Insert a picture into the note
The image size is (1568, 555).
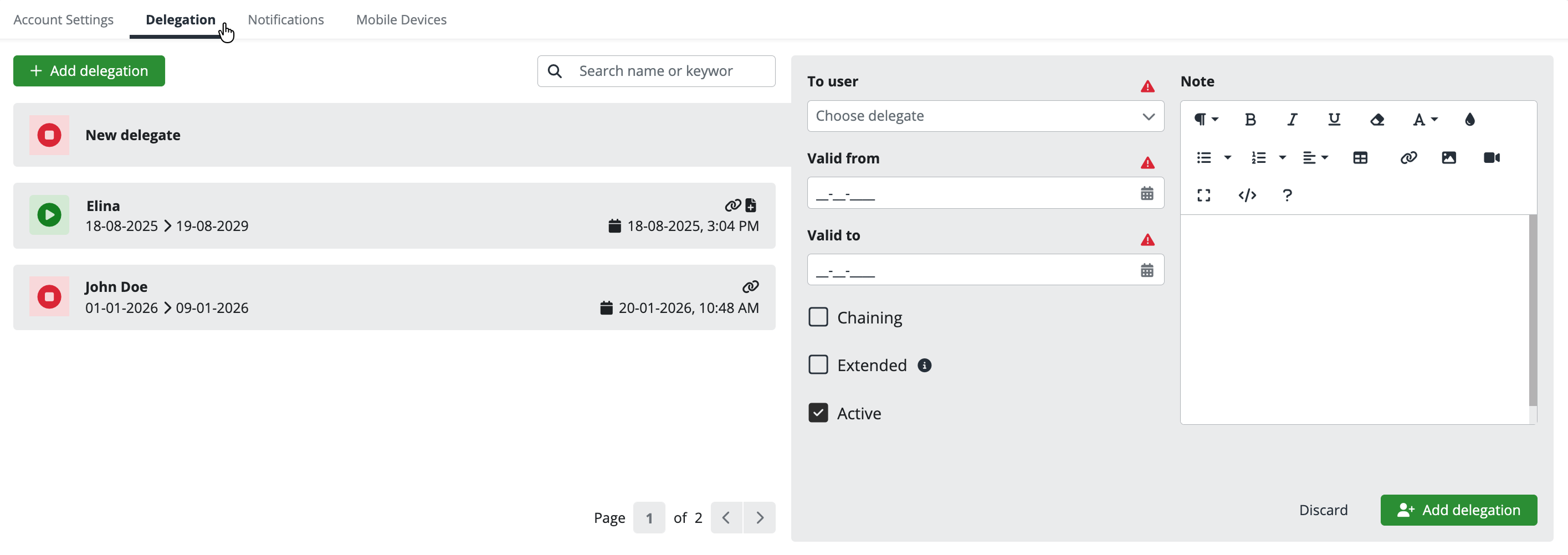tap(1449, 158)
